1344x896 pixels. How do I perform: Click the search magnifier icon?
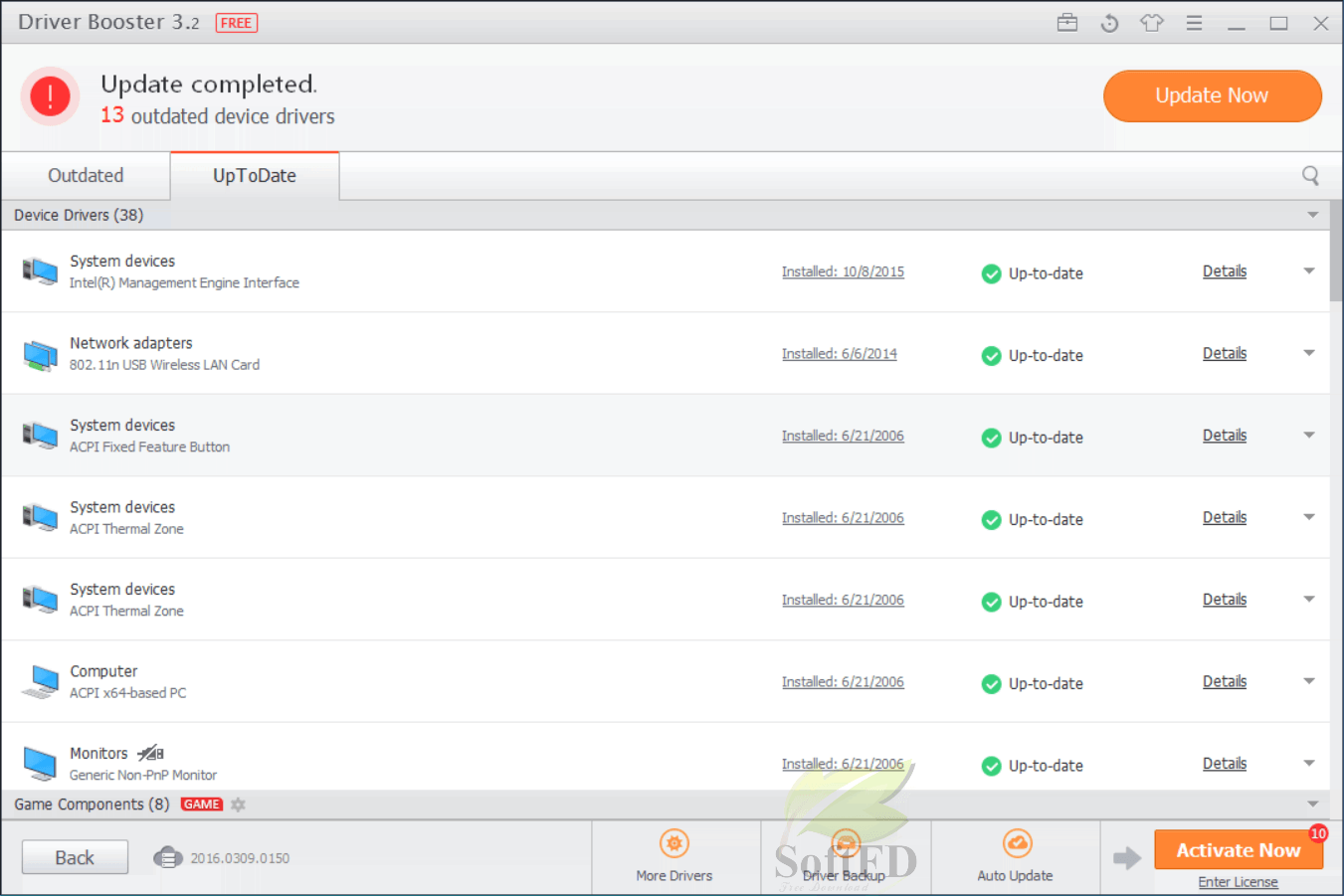(x=1311, y=176)
